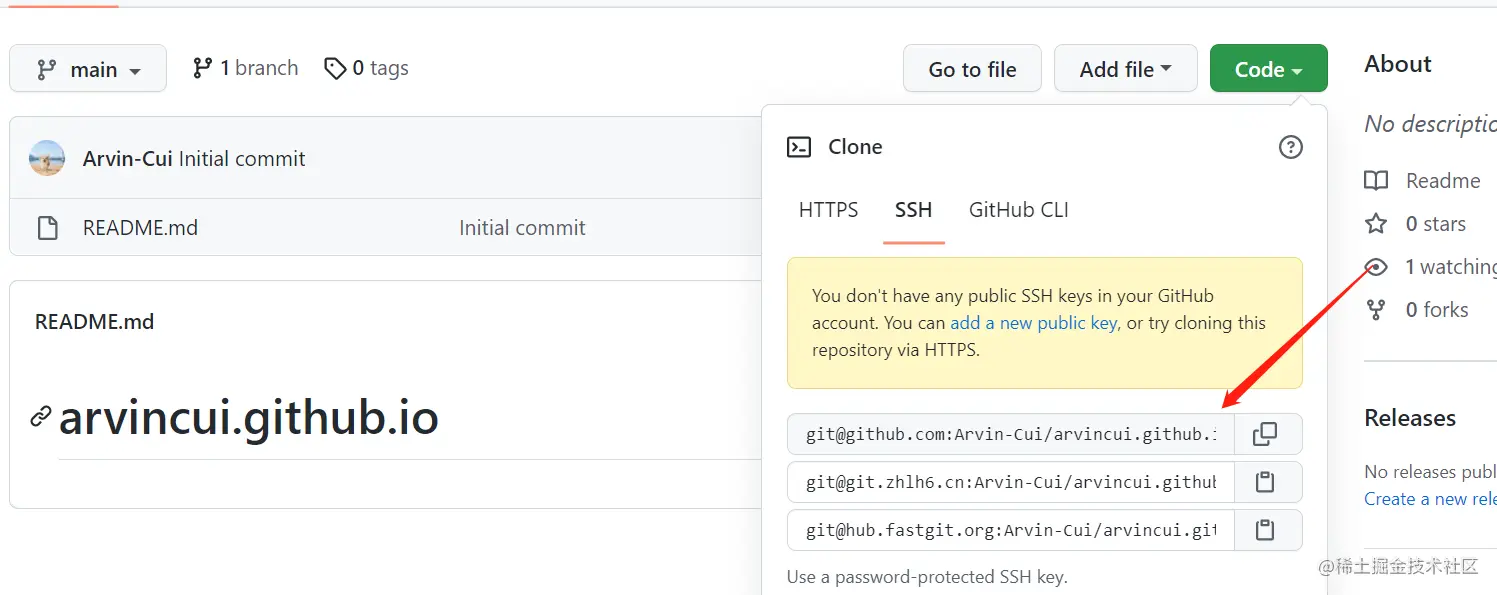
Task: Open the 1 branch link
Action: pyautogui.click(x=246, y=68)
